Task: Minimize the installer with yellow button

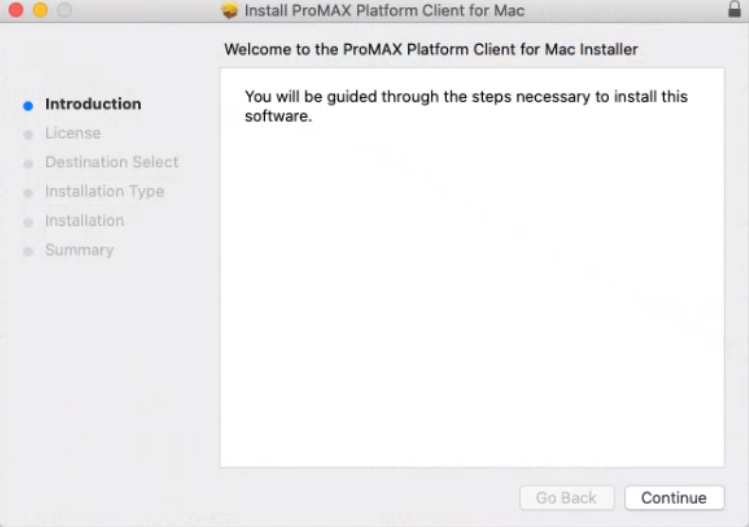Action: [40, 10]
